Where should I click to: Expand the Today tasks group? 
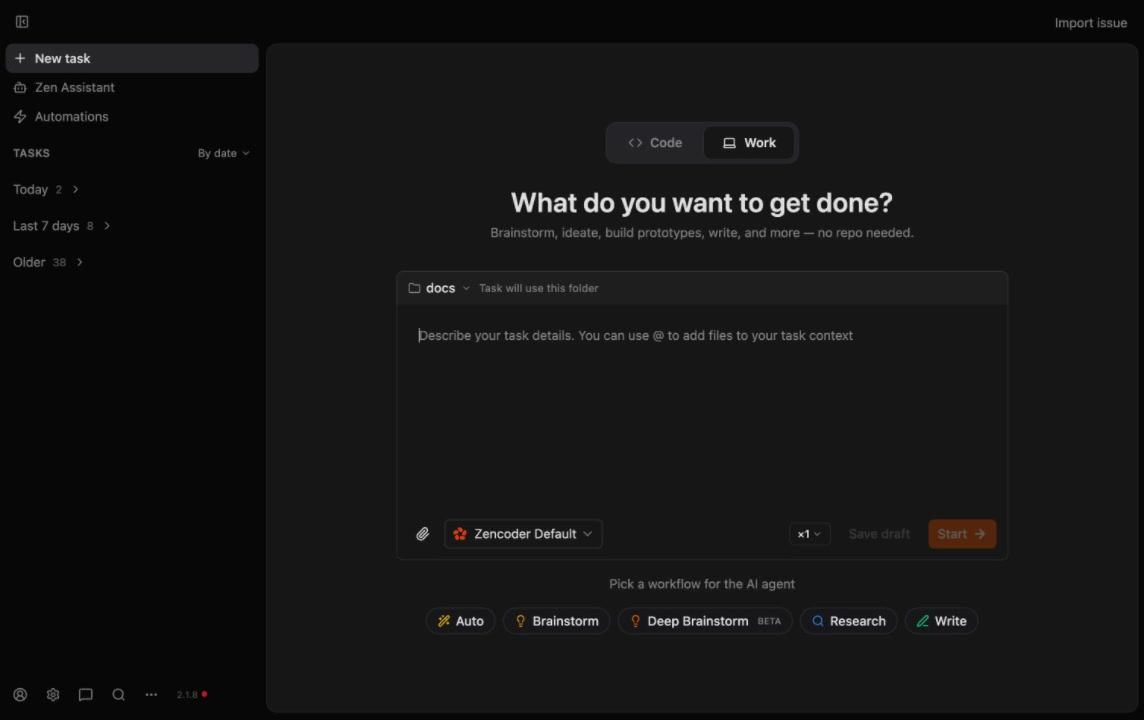46,190
